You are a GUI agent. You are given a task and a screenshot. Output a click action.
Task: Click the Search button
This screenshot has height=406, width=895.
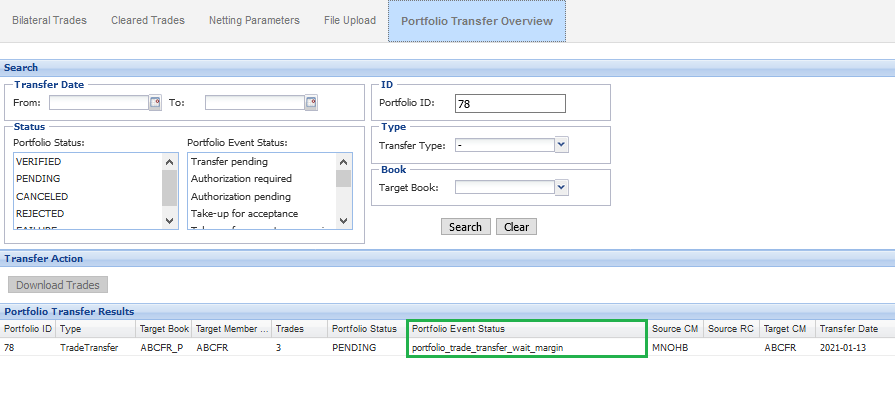click(465, 227)
